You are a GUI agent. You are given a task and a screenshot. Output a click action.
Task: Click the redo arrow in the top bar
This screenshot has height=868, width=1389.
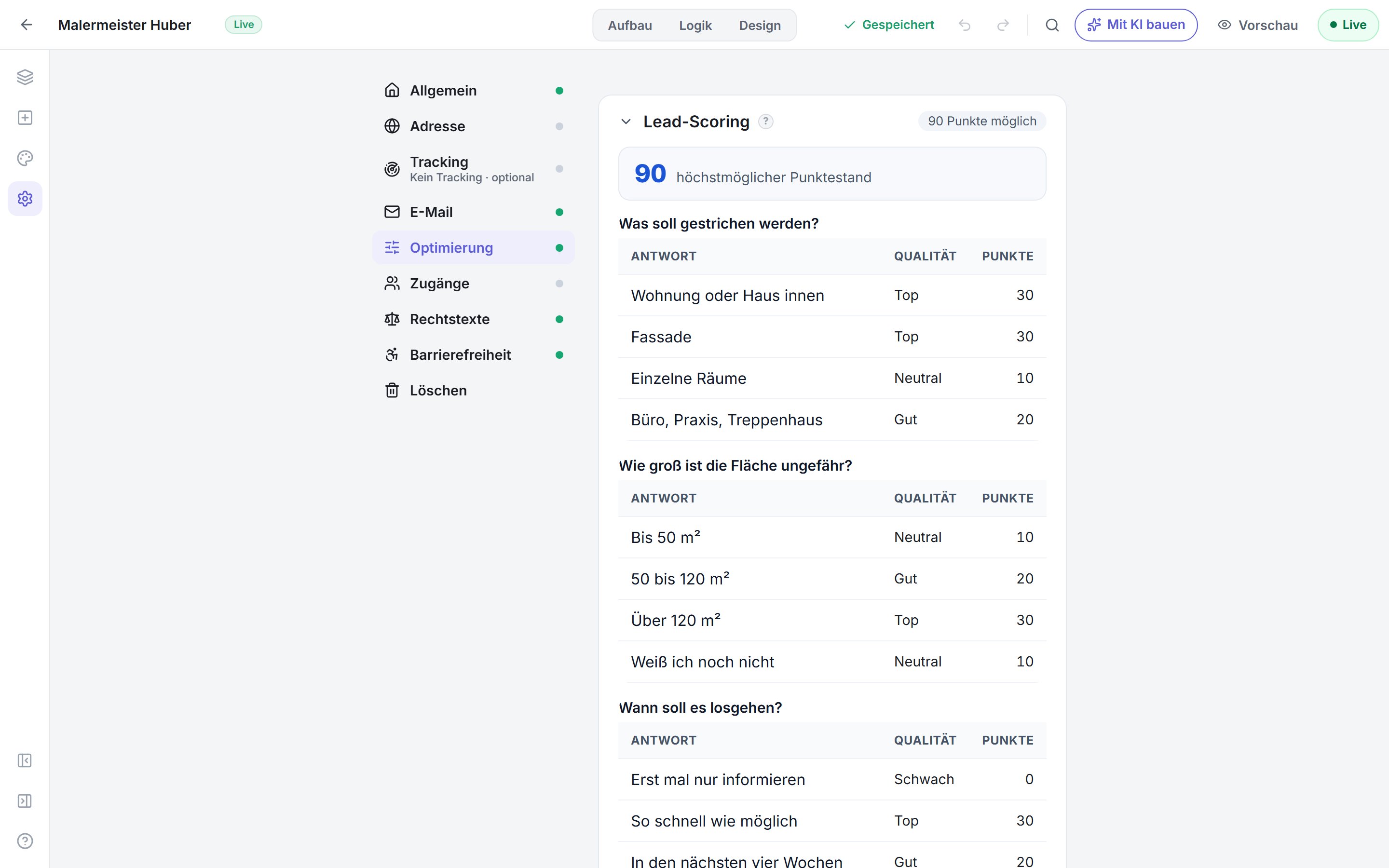pyautogui.click(x=1003, y=25)
